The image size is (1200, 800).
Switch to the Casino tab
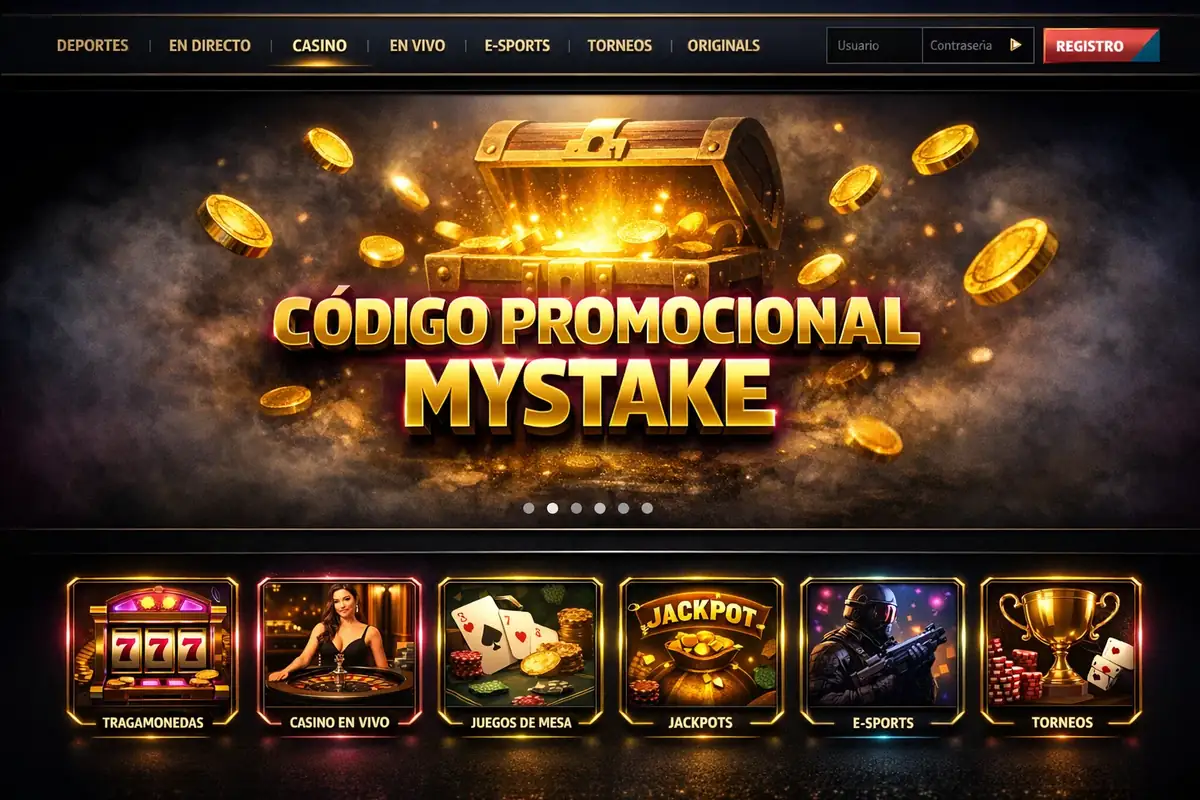coord(320,45)
